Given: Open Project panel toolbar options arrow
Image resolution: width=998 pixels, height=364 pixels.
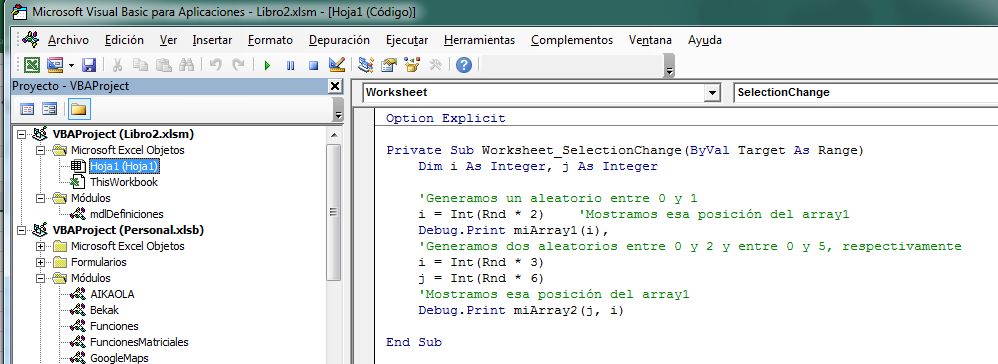Looking at the screenshot, I should (338, 109).
